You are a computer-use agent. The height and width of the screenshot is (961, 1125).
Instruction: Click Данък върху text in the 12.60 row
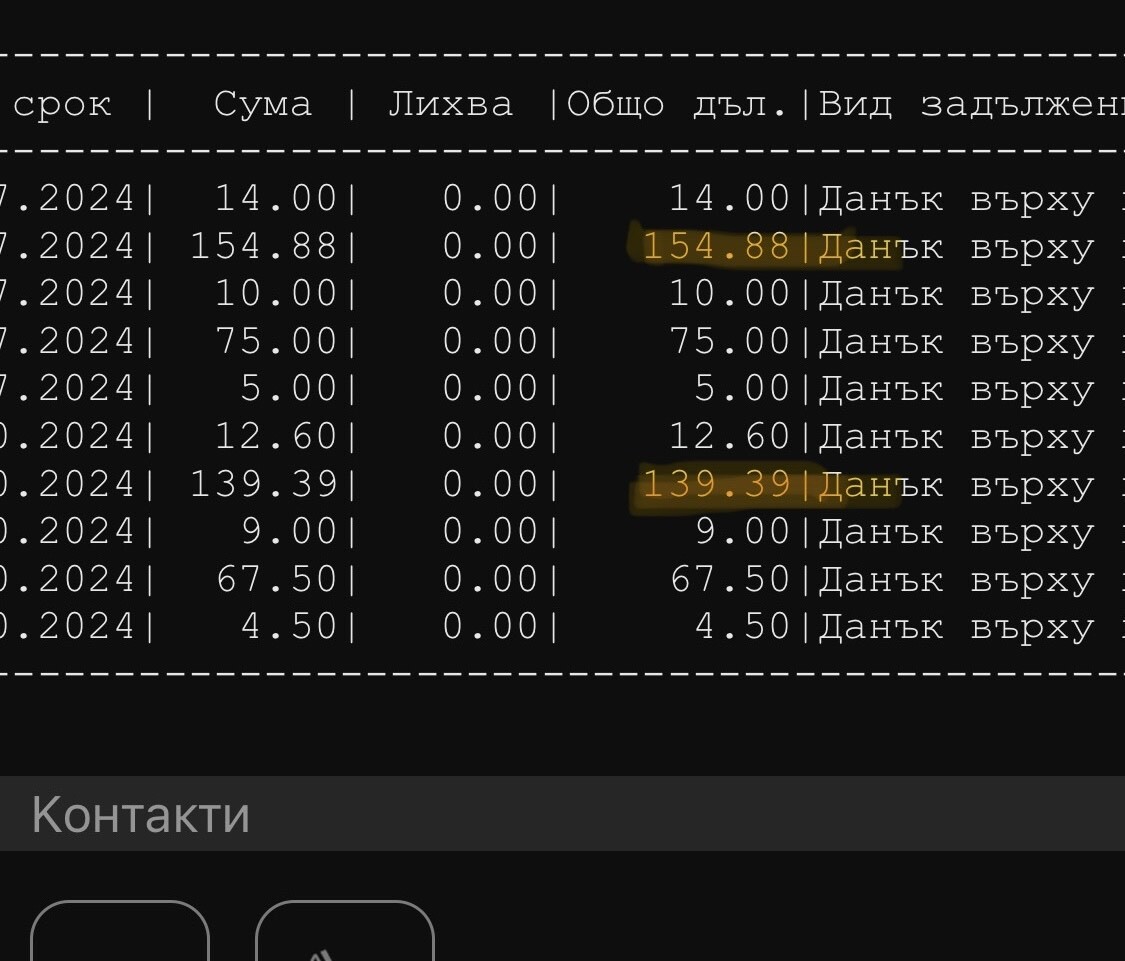coord(956,438)
